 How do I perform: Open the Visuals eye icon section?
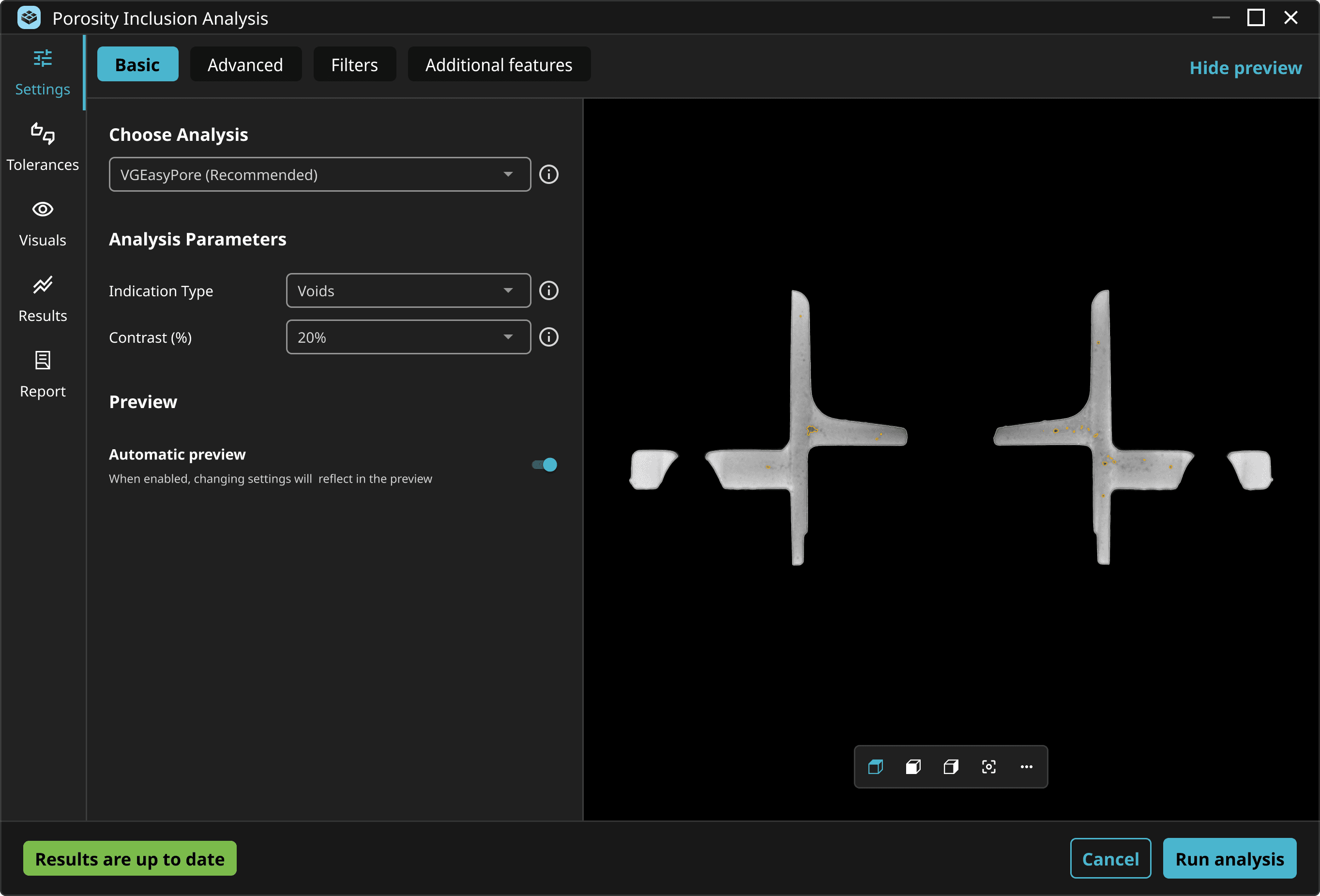click(x=43, y=223)
